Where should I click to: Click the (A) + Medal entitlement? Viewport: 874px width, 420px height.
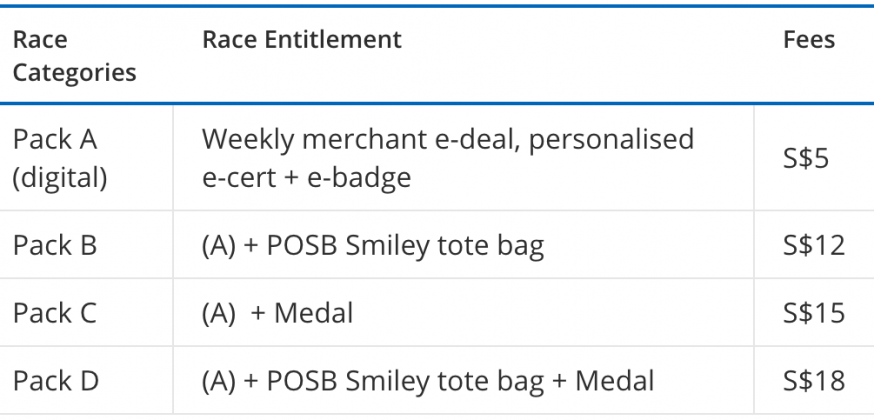(277, 313)
